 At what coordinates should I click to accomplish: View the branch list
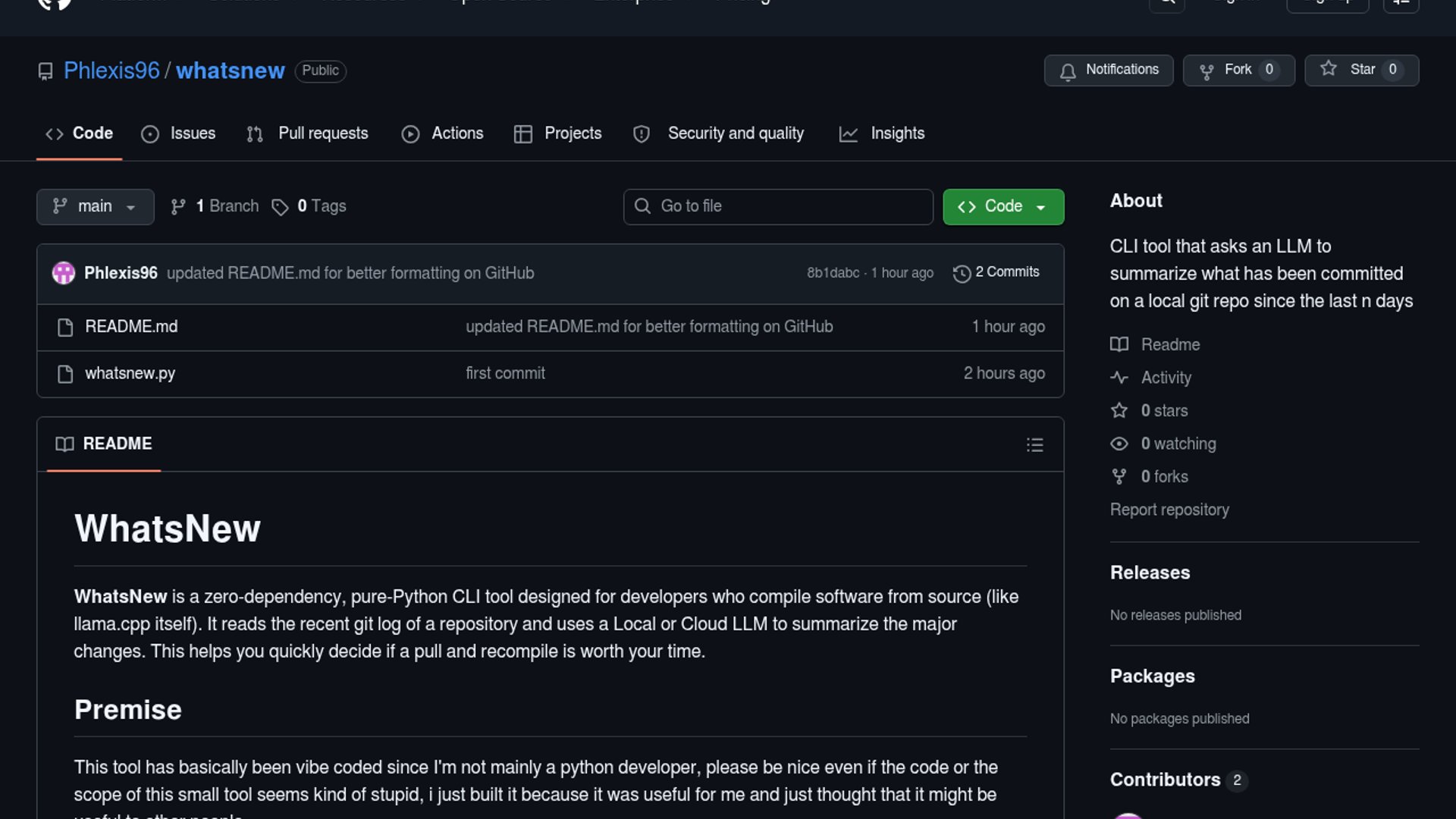pos(215,206)
